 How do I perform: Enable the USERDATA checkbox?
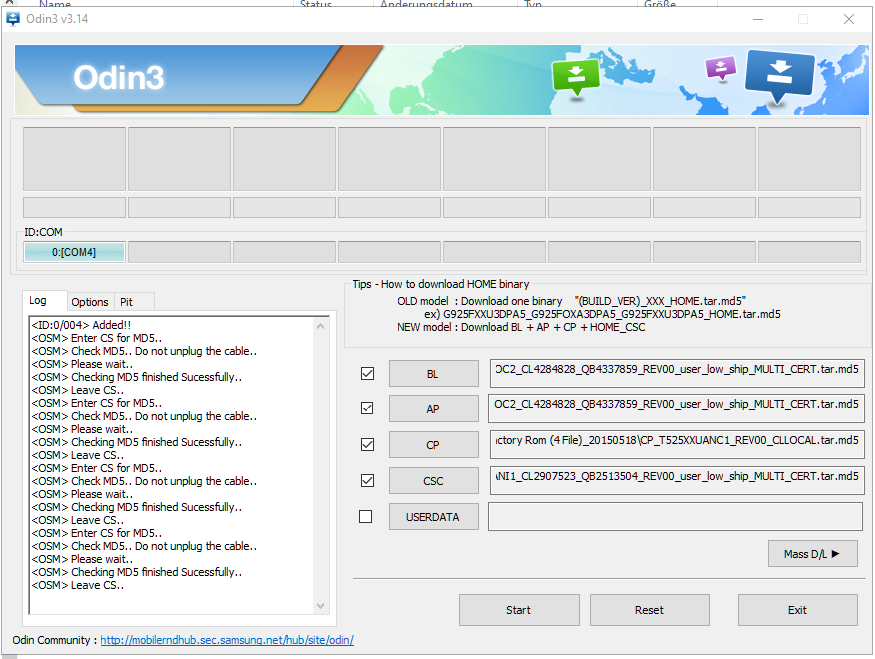366,517
